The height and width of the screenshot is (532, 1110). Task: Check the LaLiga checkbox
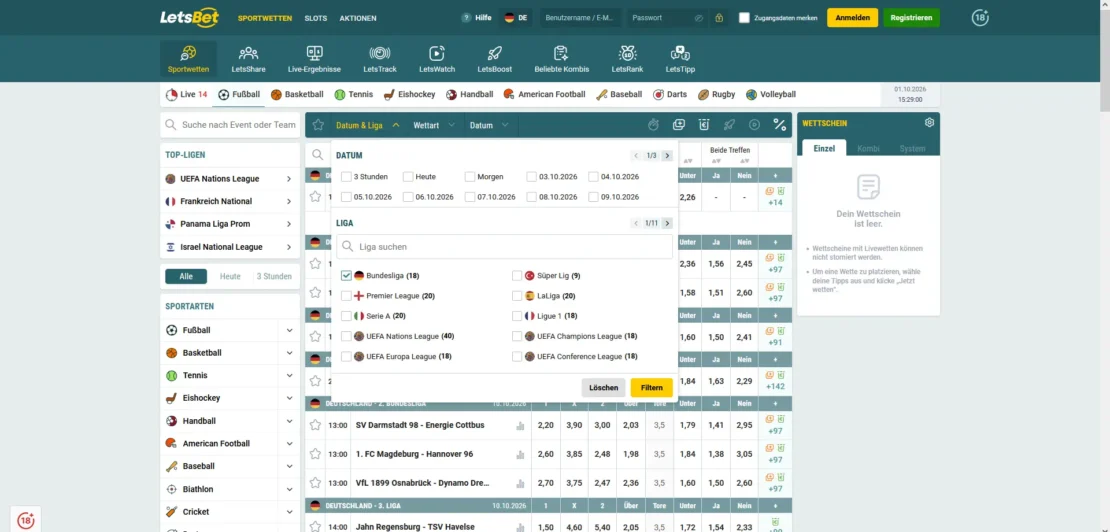tap(517, 296)
